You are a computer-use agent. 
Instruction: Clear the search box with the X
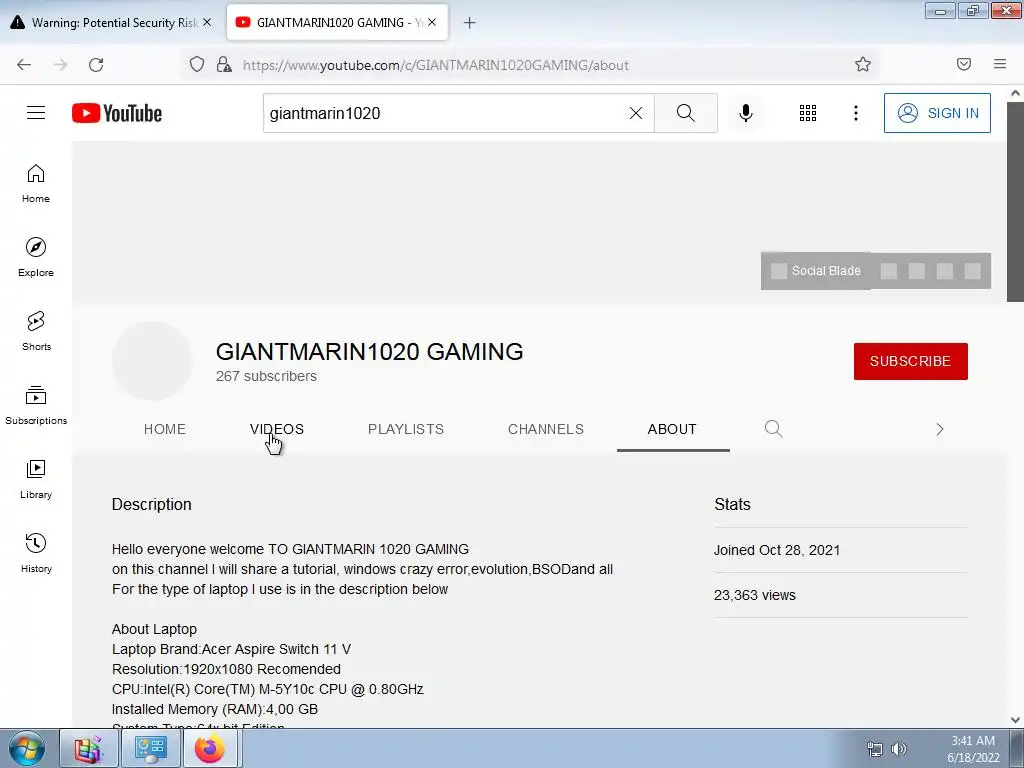pyautogui.click(x=635, y=113)
